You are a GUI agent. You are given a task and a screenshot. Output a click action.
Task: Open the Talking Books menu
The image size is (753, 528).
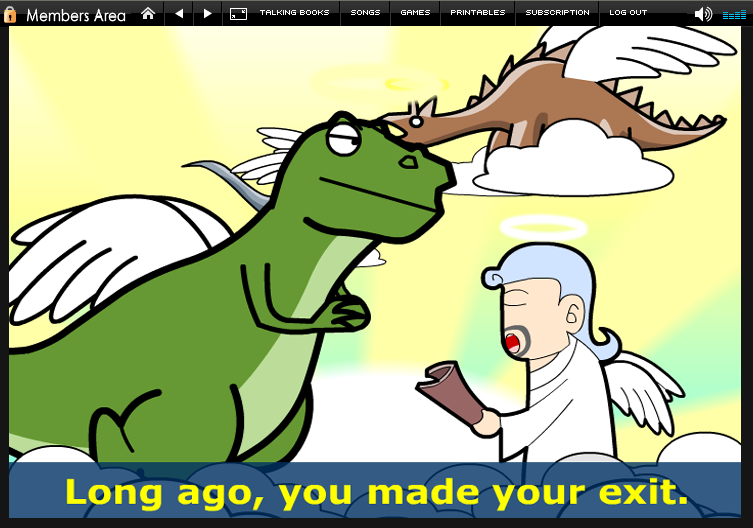point(295,13)
